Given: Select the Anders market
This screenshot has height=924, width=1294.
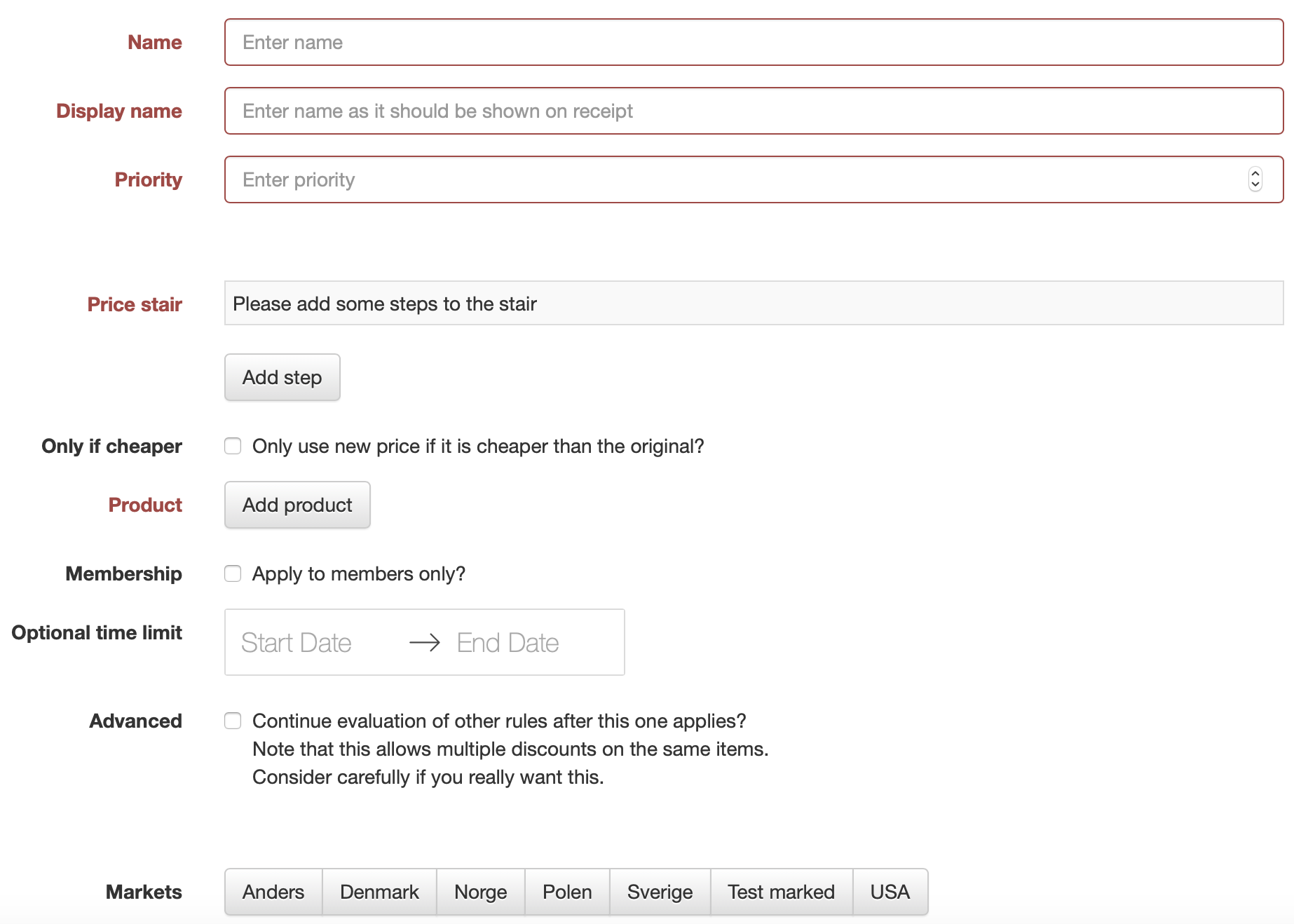Looking at the screenshot, I should (x=273, y=892).
